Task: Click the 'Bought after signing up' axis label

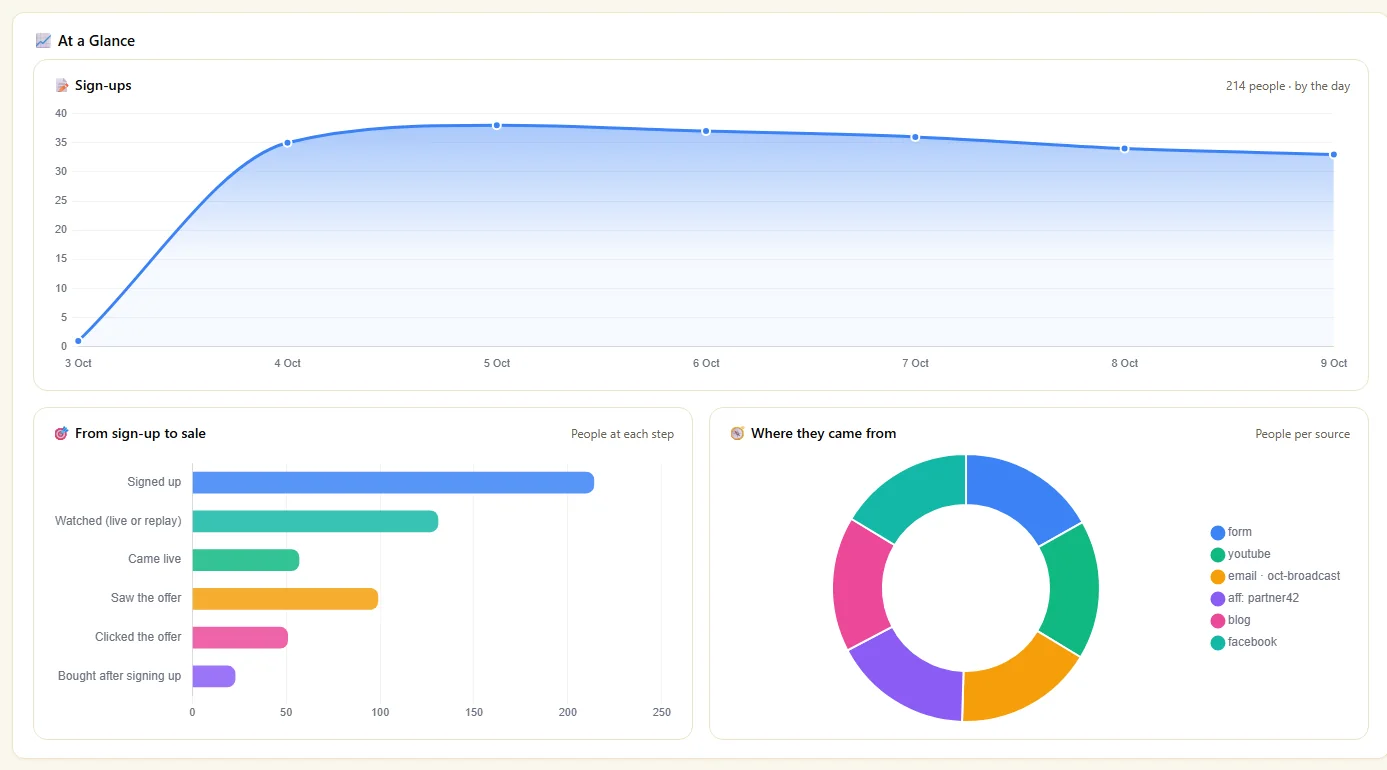Action: click(x=119, y=676)
